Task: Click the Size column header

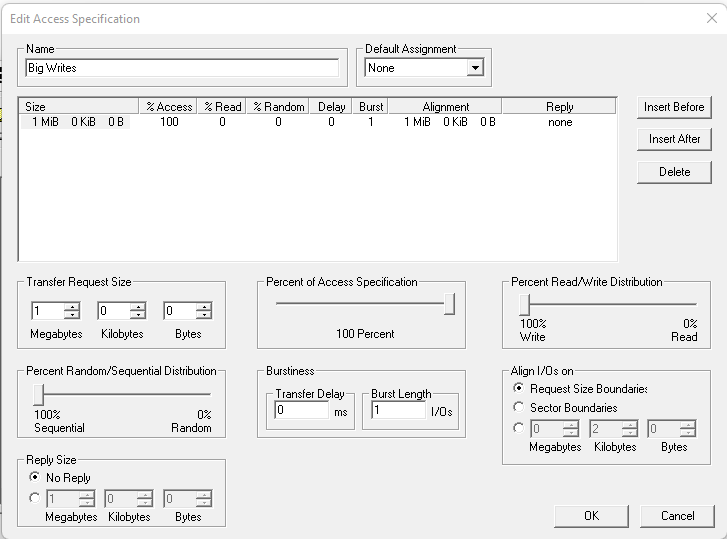Action: (79, 107)
